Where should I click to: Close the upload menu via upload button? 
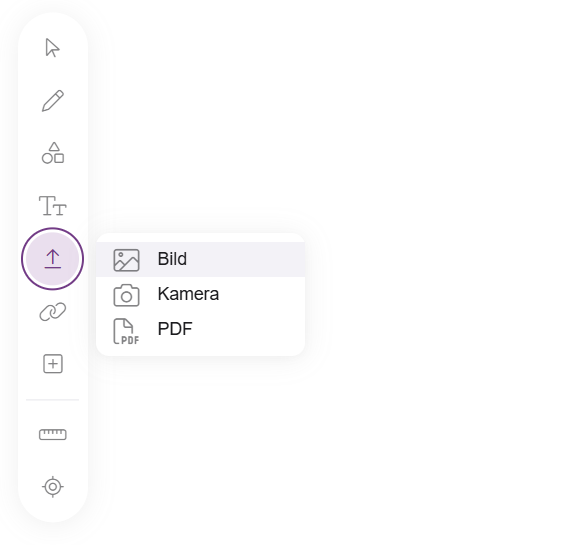(53, 259)
